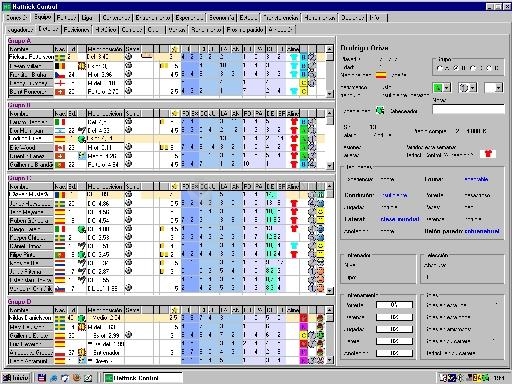Select Grupo A radio button

[x=440, y=68]
